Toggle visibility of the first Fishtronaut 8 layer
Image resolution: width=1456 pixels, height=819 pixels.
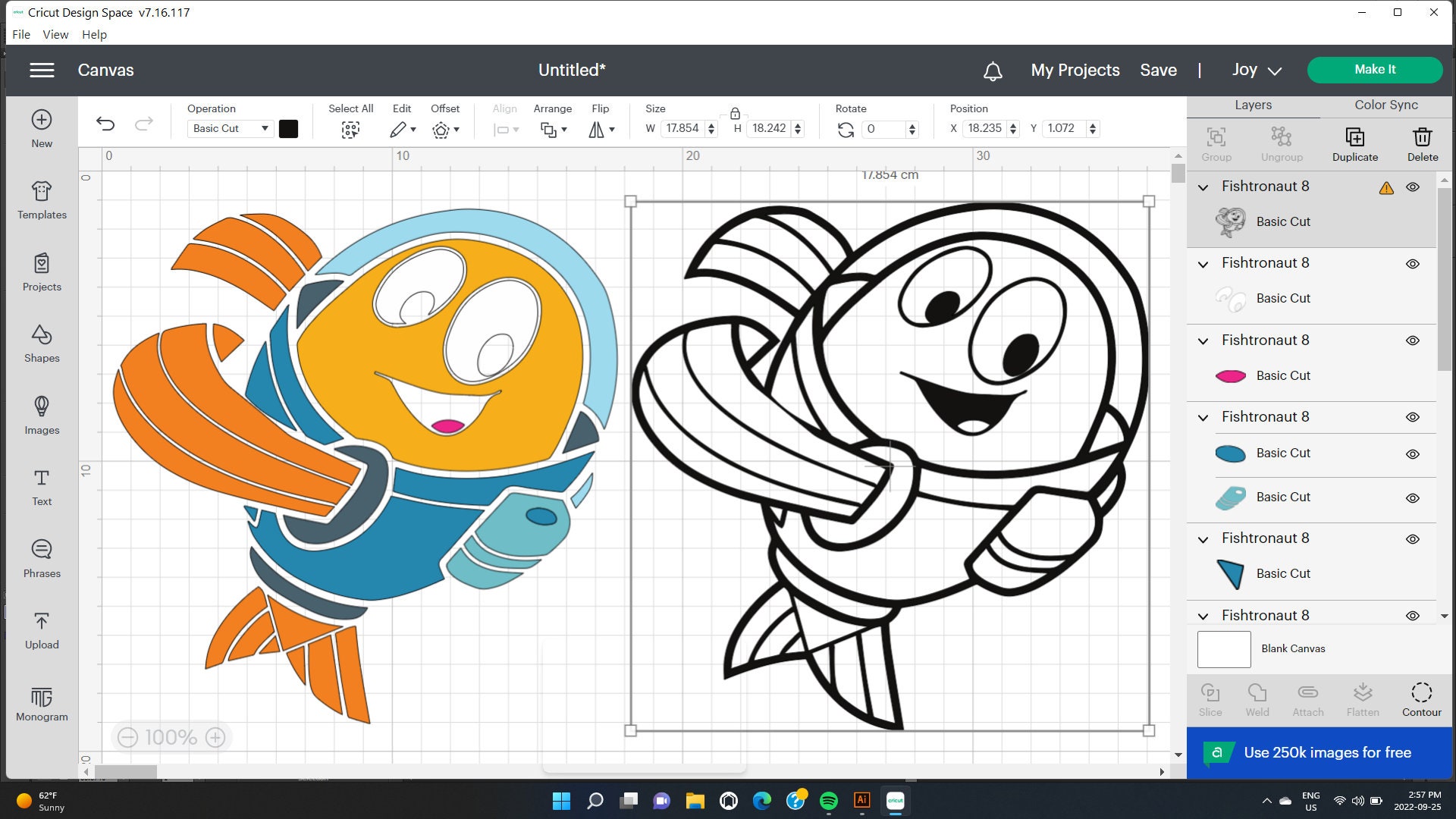point(1413,187)
